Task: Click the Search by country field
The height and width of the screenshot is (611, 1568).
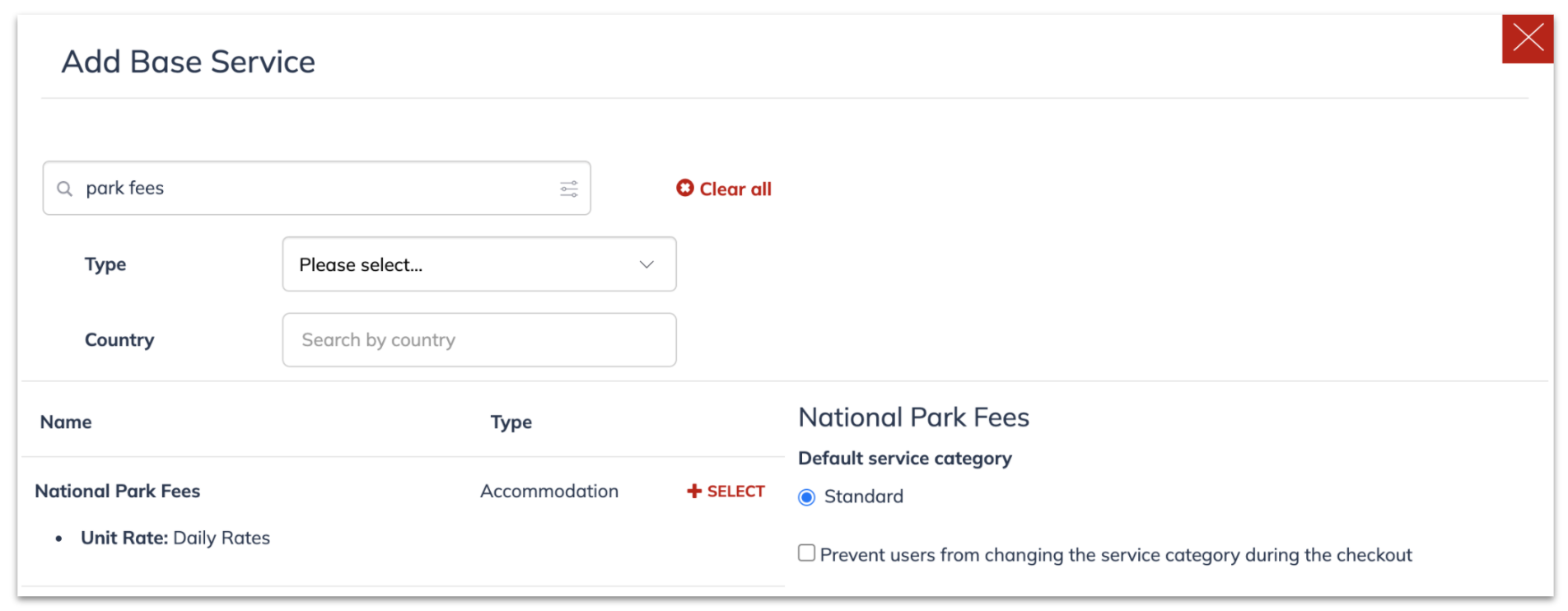Action: [479, 340]
